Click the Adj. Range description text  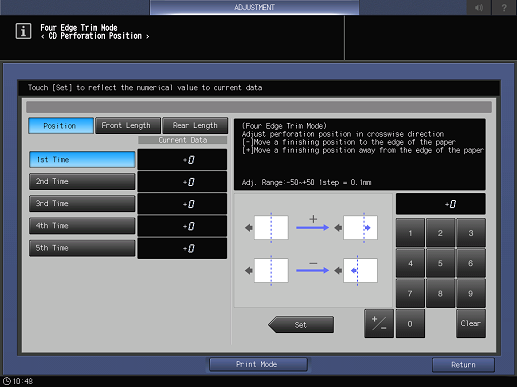(306, 182)
